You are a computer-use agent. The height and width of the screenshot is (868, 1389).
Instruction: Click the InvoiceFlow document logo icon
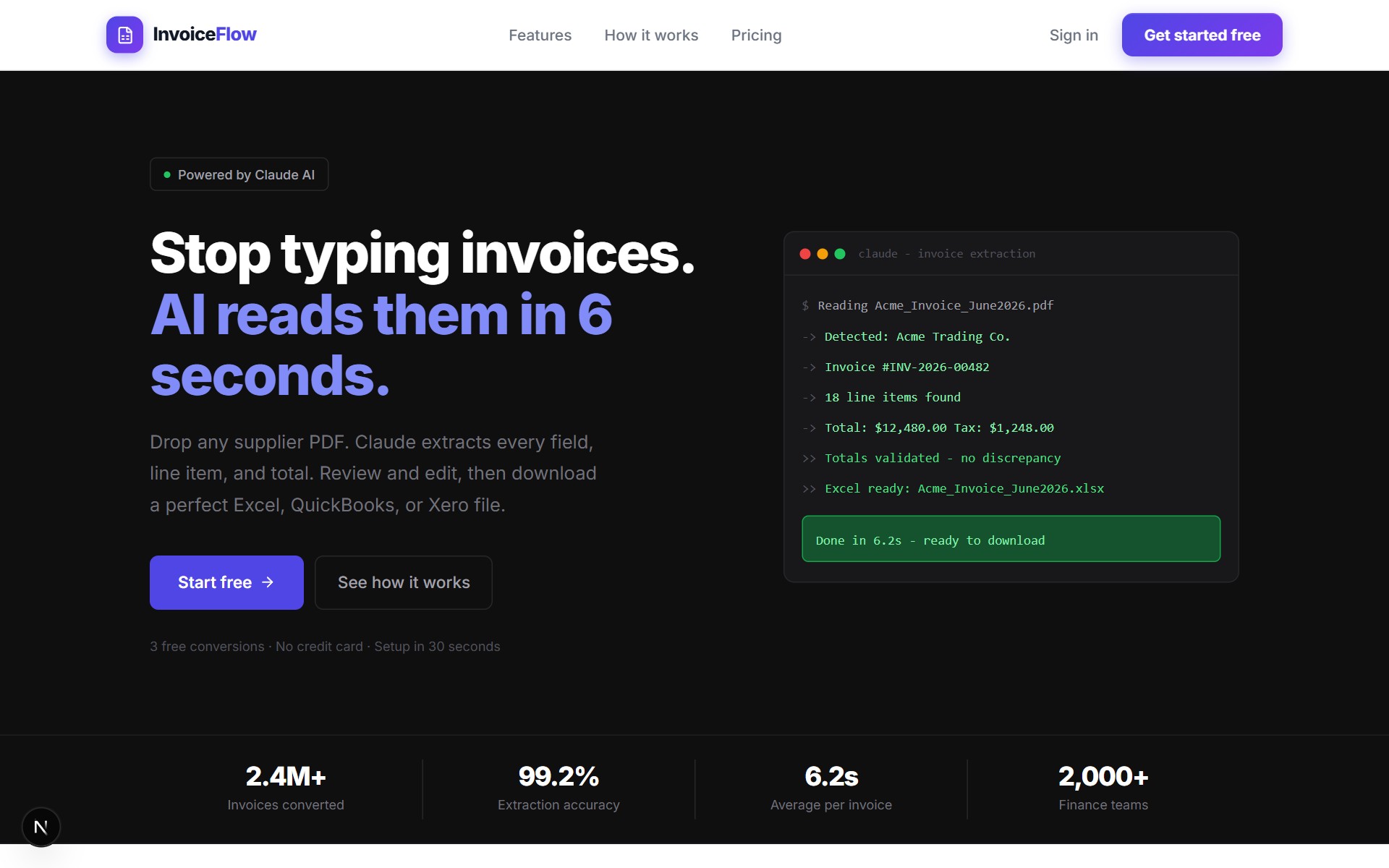click(124, 35)
